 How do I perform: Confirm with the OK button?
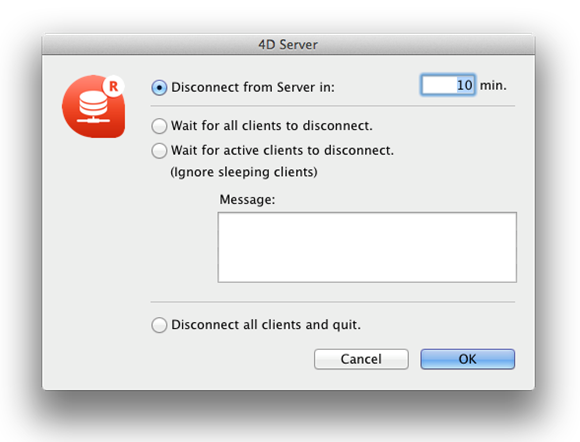[x=467, y=359]
